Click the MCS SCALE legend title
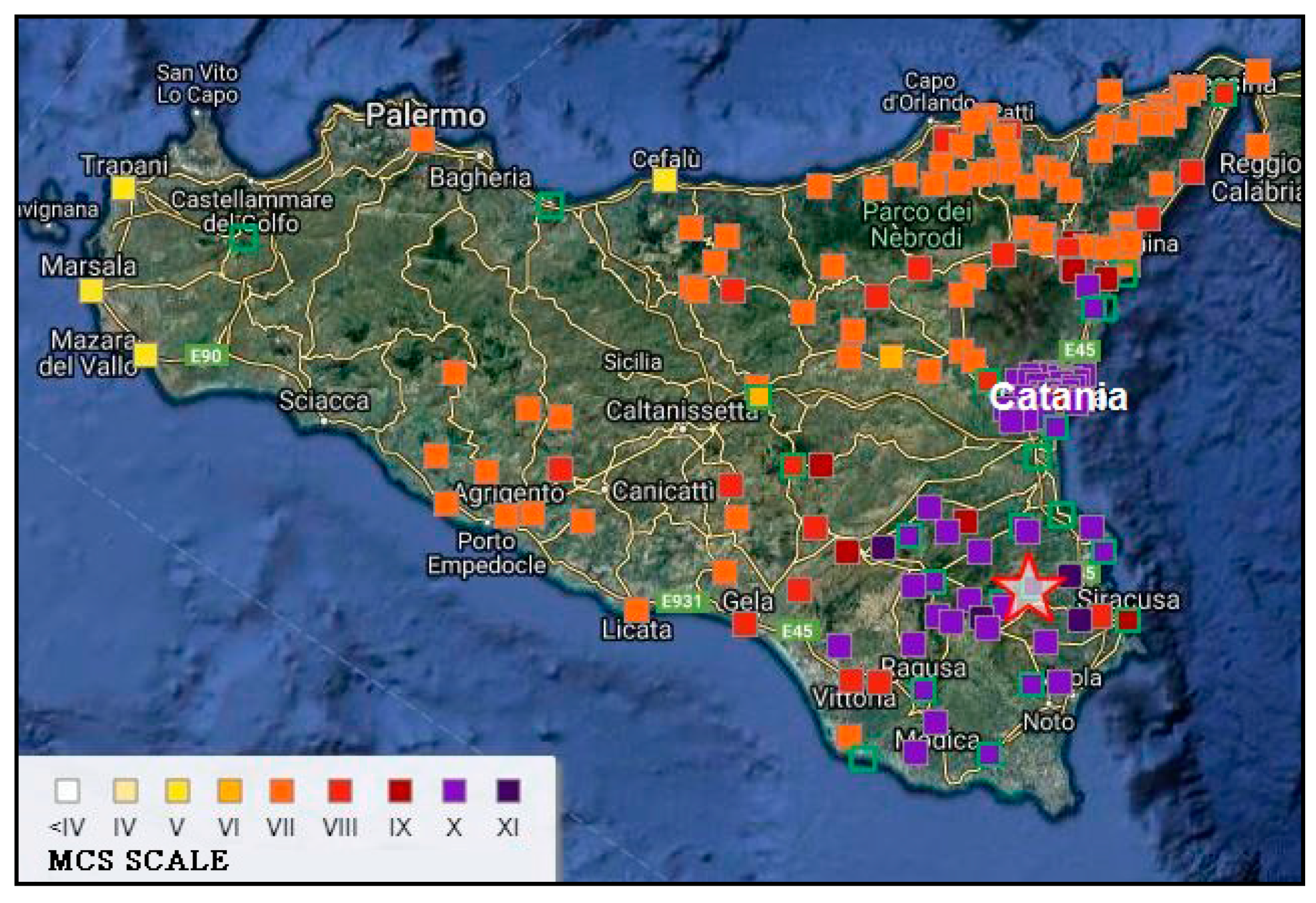The height and width of the screenshot is (903, 1316). [139, 861]
